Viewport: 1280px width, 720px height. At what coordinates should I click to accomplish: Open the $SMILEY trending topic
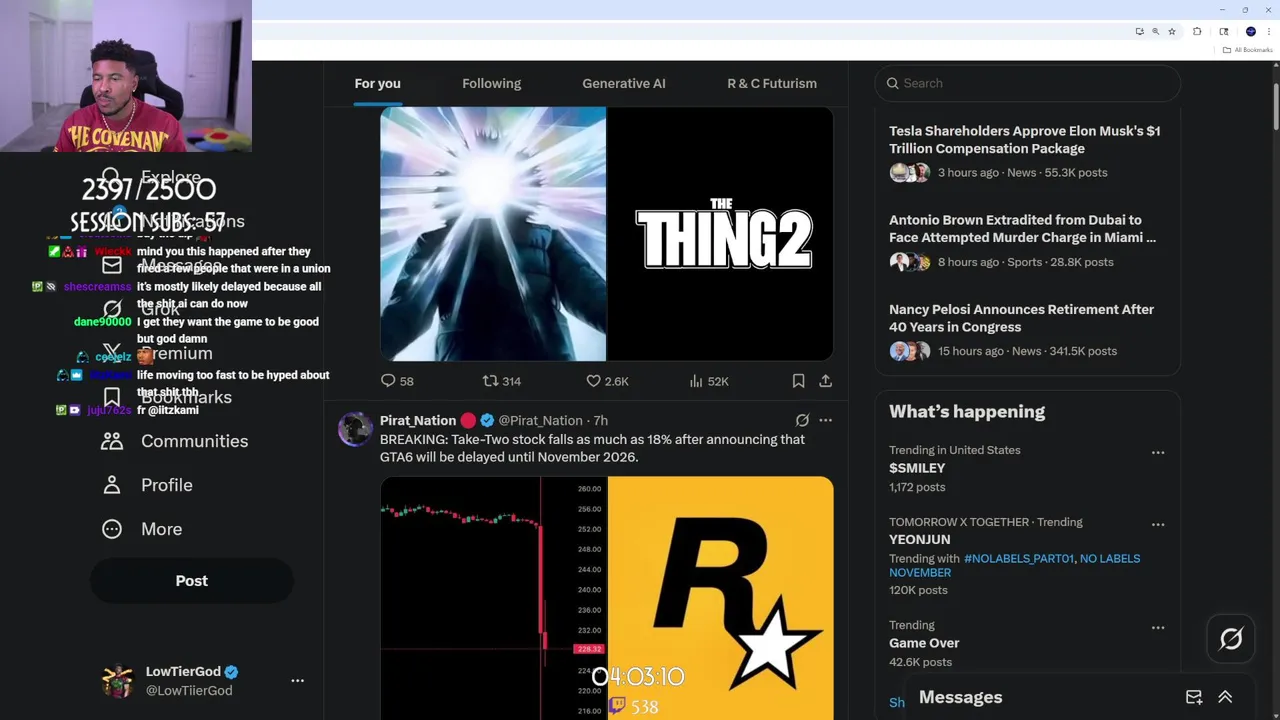(x=917, y=468)
